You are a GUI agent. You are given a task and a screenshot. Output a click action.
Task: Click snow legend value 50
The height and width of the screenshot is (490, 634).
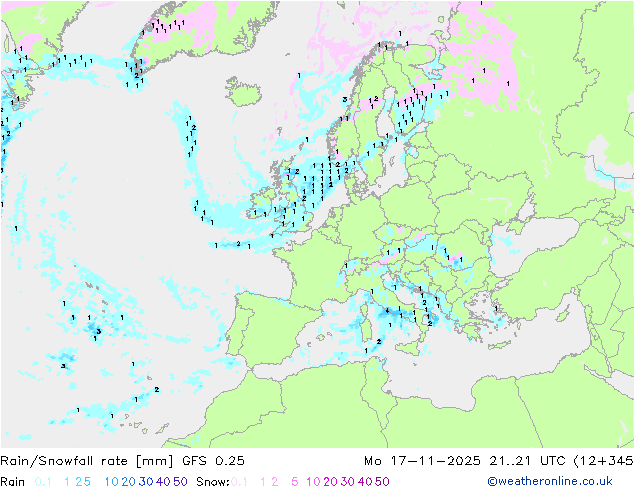[x=382, y=482]
